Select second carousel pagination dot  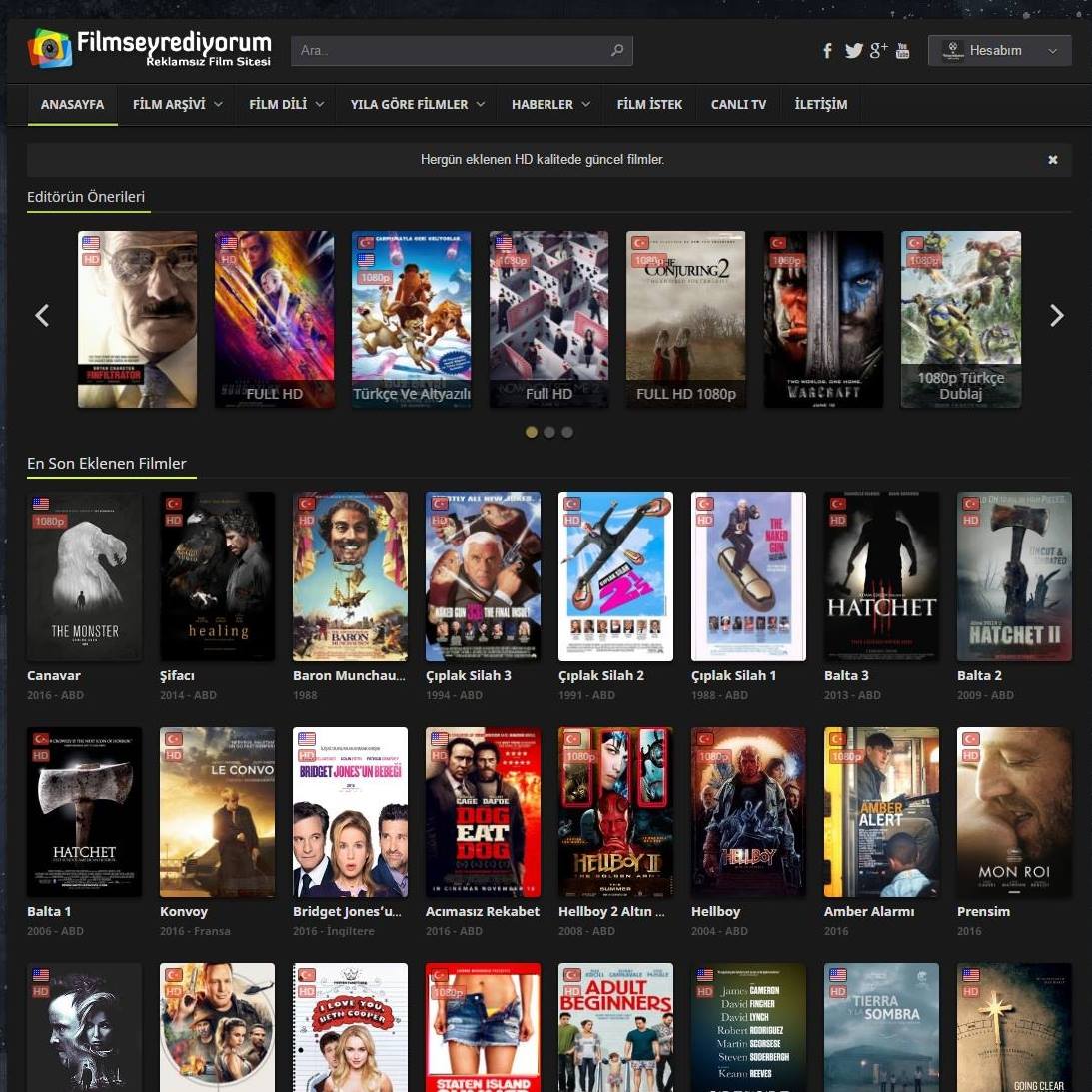(549, 432)
